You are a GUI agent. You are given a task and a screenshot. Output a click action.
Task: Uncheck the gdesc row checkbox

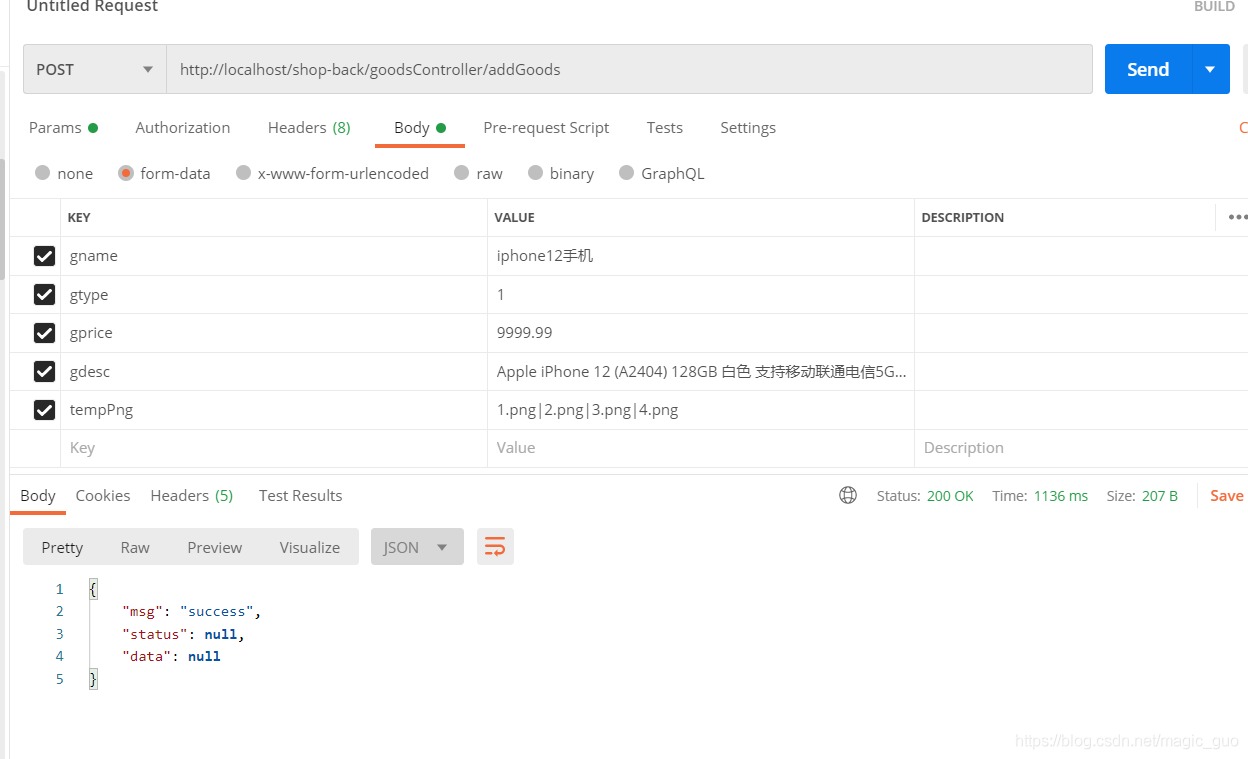(44, 371)
